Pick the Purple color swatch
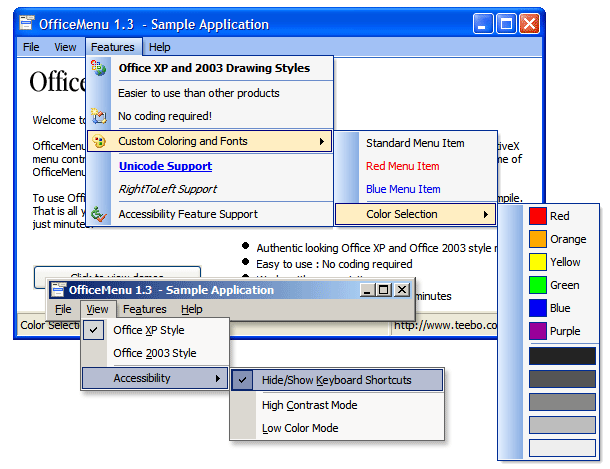610x469 pixels. click(538, 331)
